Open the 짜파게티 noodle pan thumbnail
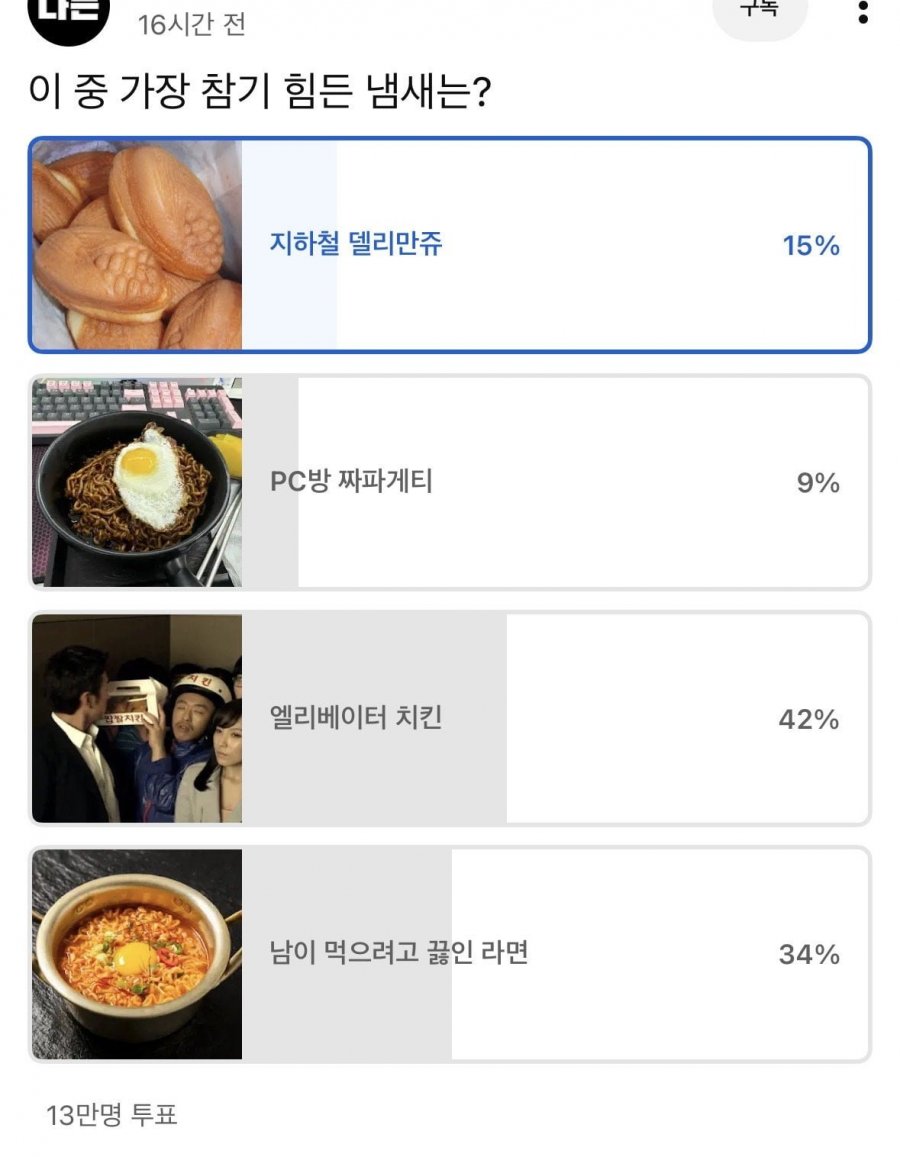This screenshot has width=900, height=1157. click(137, 482)
